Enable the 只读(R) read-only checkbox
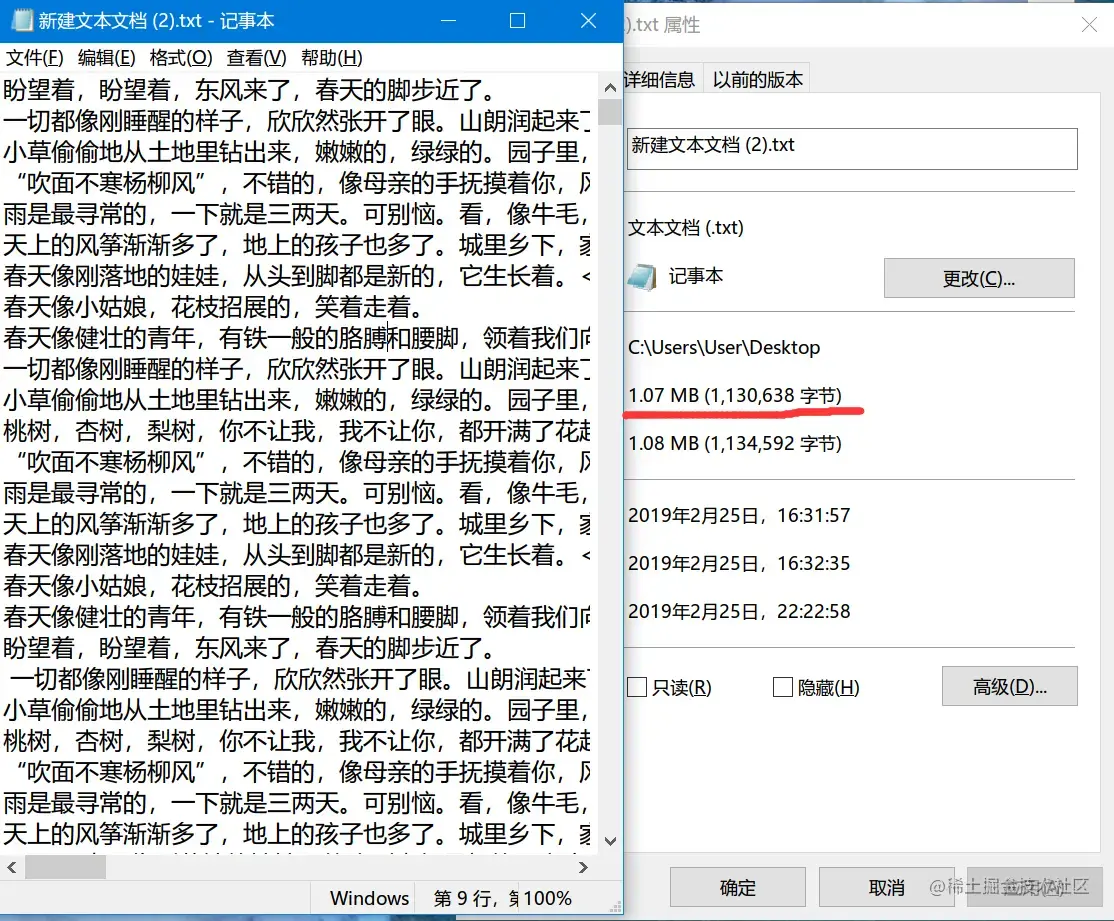The width and height of the screenshot is (1114, 921). click(x=635, y=687)
